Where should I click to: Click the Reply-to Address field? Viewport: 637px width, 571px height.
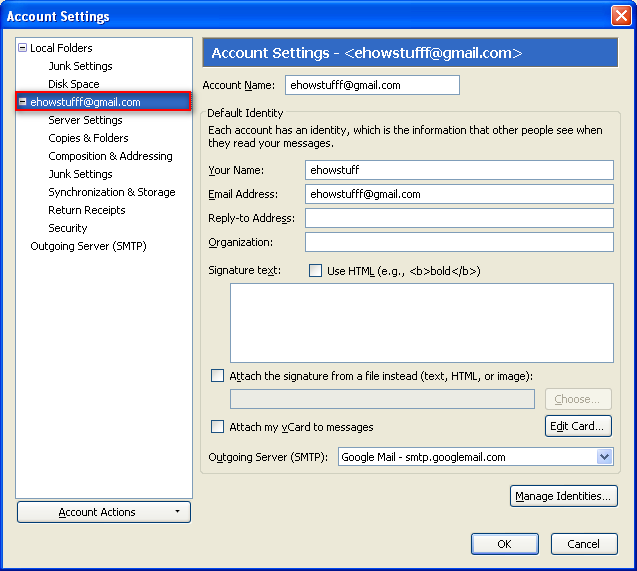coord(459,218)
